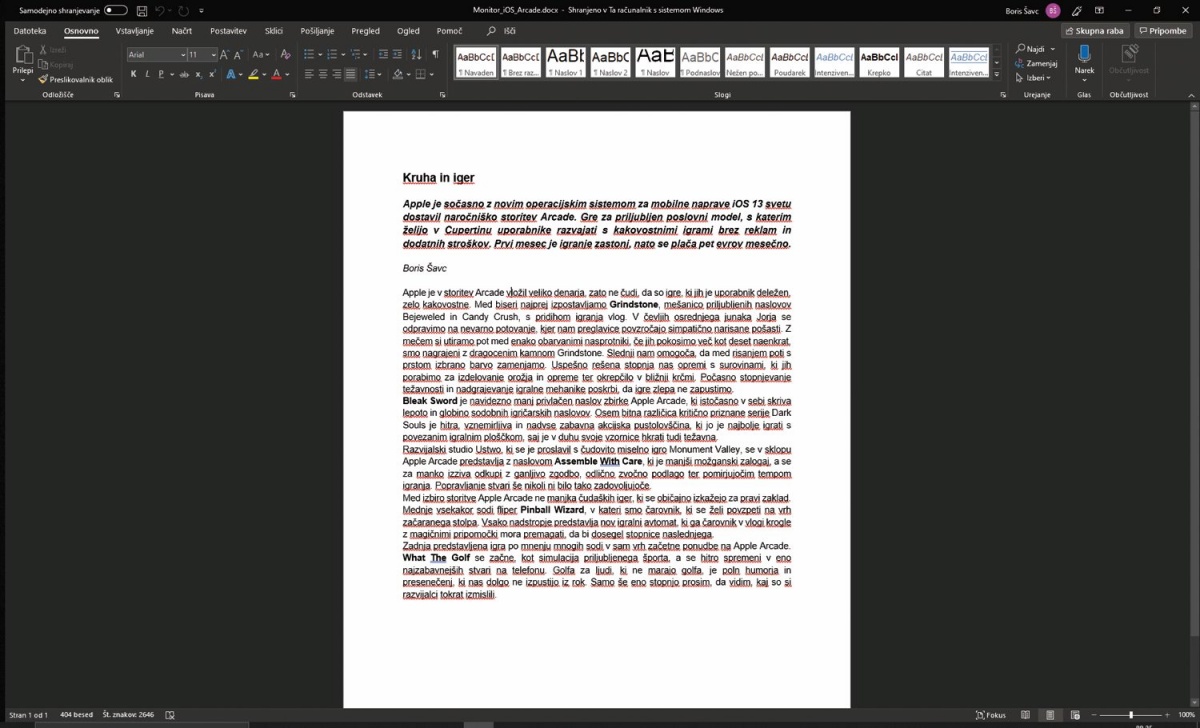Image resolution: width=1200 pixels, height=728 pixels.
Task: Toggle Focus (Fokus) mode in status bar
Action: 990,715
